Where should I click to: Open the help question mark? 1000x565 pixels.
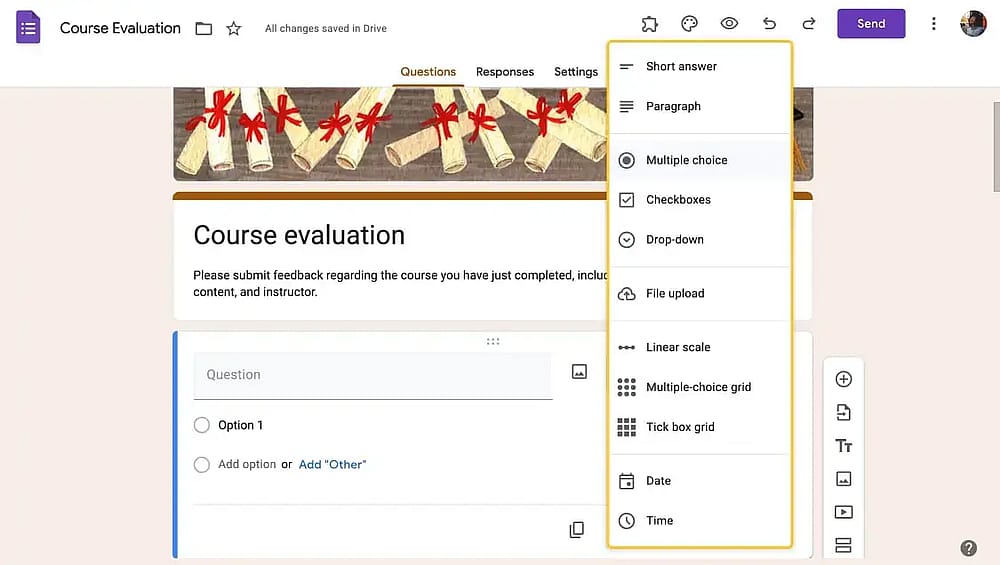[x=968, y=548]
